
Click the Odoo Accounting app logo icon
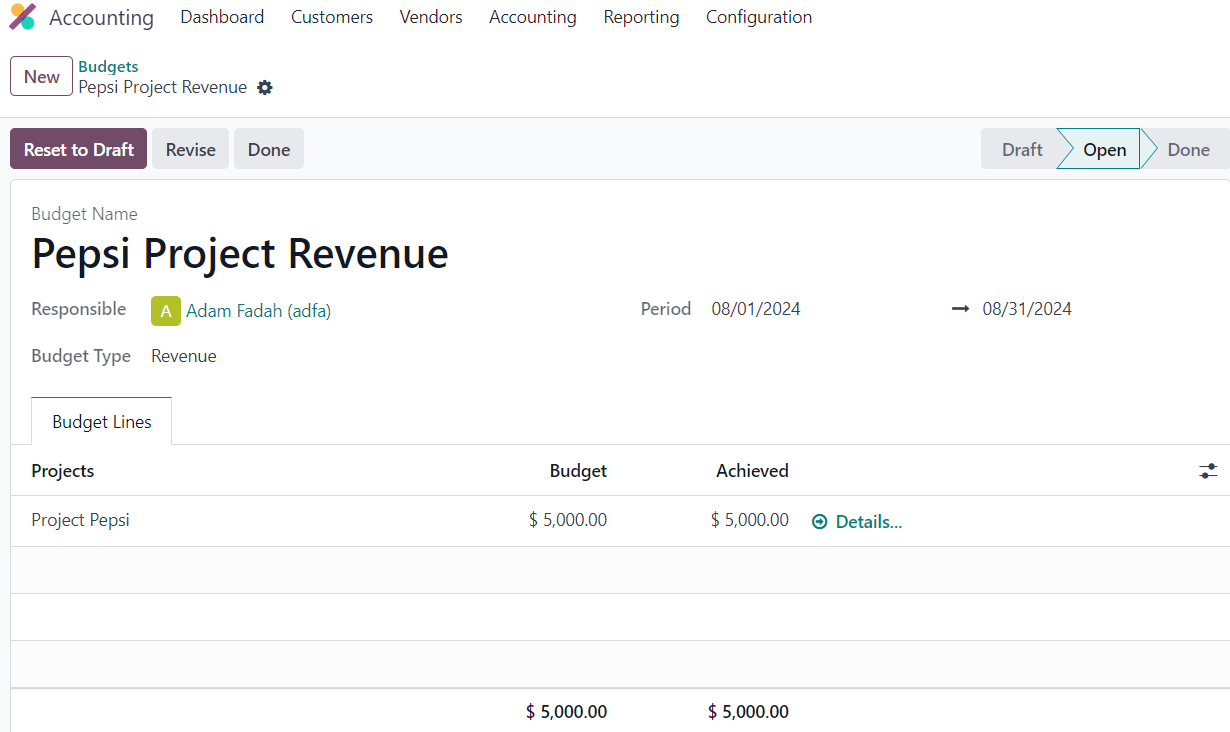(x=22, y=17)
